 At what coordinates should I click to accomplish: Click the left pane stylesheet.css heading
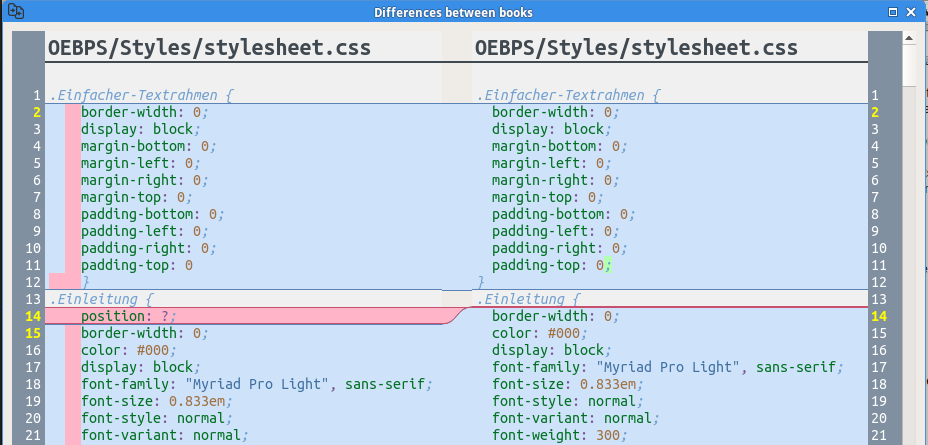coord(208,48)
